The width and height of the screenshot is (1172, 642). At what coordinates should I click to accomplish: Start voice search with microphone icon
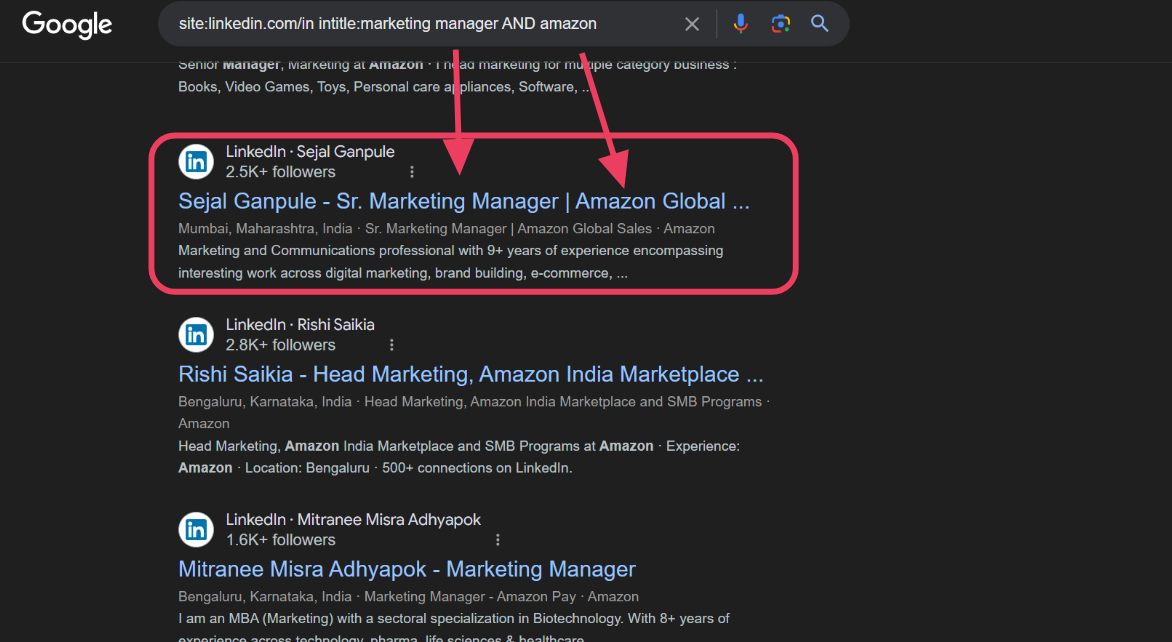(x=741, y=24)
